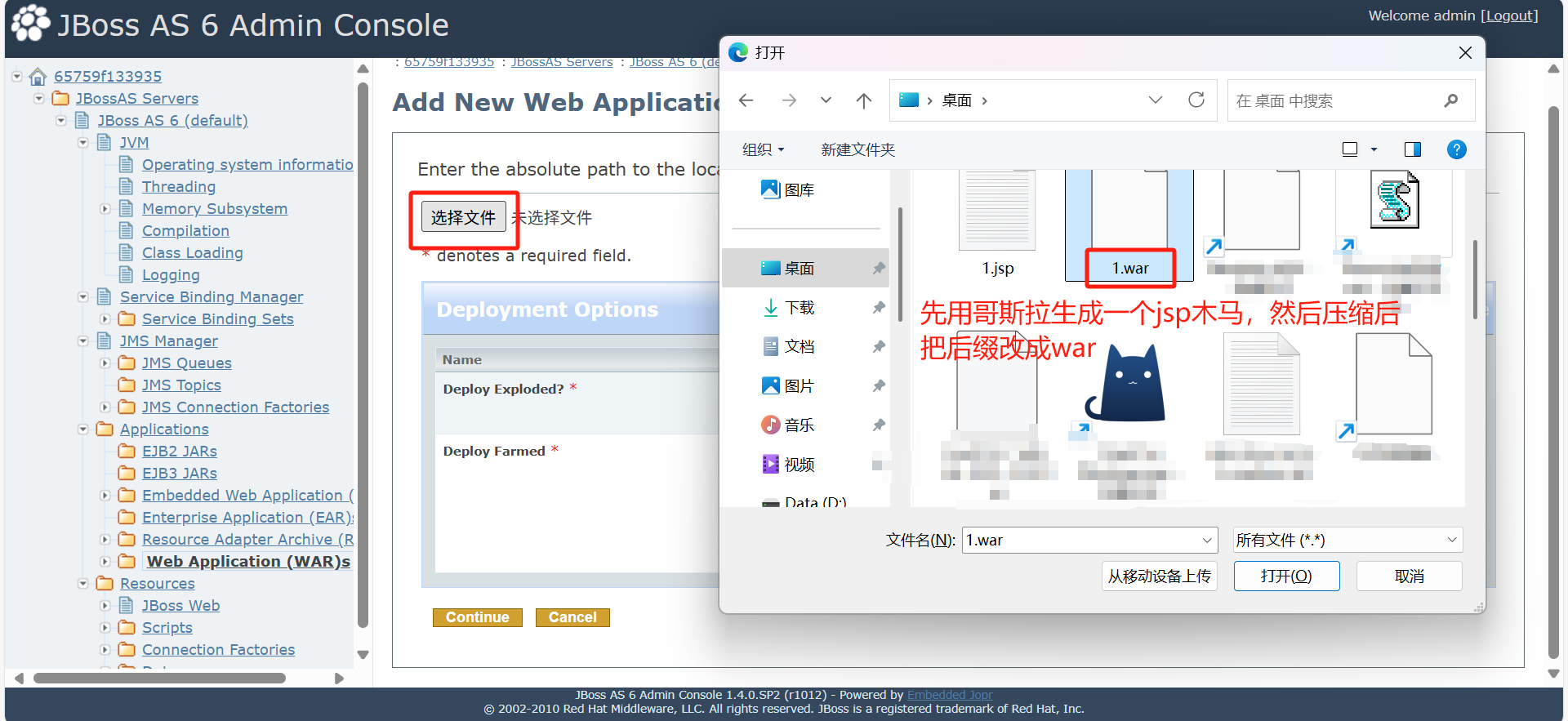The image size is (1568, 721).
Task: Click the 打开(O) button
Action: point(1286,576)
